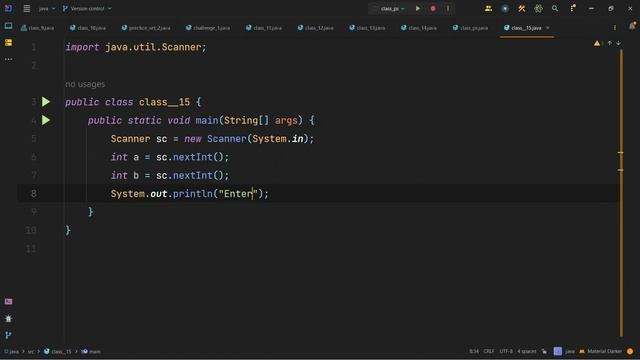Screen dimensions: 640x360
Task: Place cursor on 'int b = sc.nextInt();' line
Action: [170, 175]
